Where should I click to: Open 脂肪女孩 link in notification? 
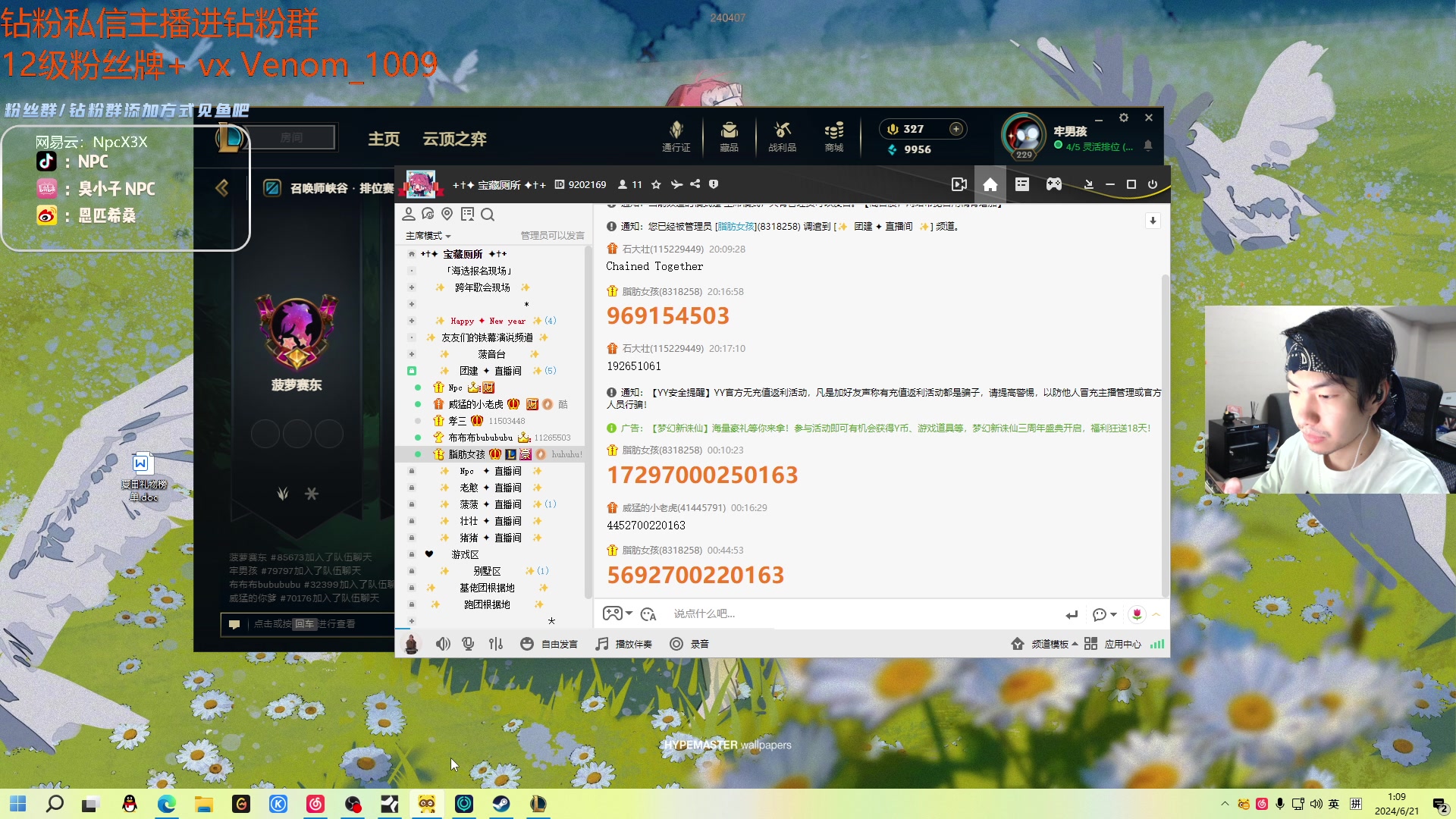click(736, 226)
